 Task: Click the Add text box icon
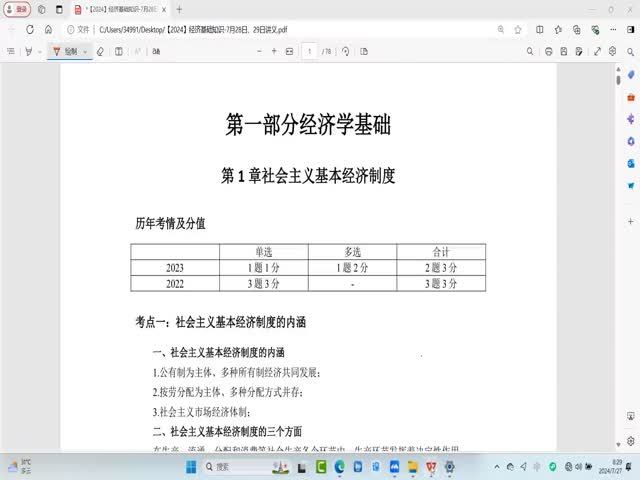(x=119, y=51)
